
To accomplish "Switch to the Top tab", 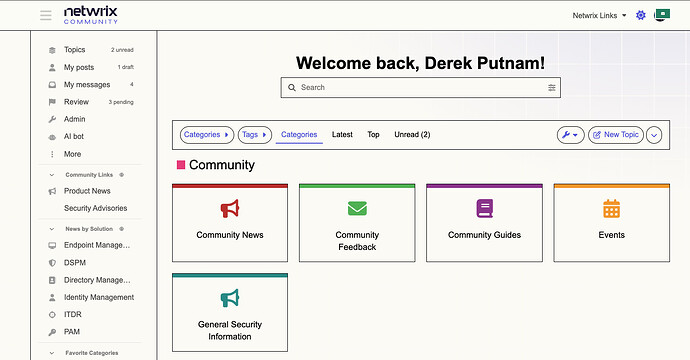I will coord(373,135).
